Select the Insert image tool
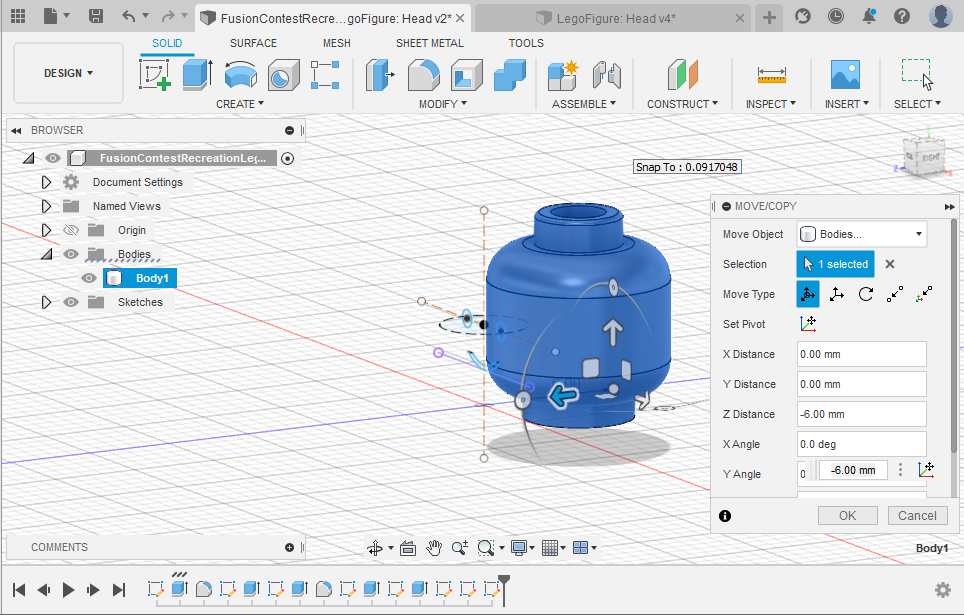964x615 pixels. coord(845,75)
